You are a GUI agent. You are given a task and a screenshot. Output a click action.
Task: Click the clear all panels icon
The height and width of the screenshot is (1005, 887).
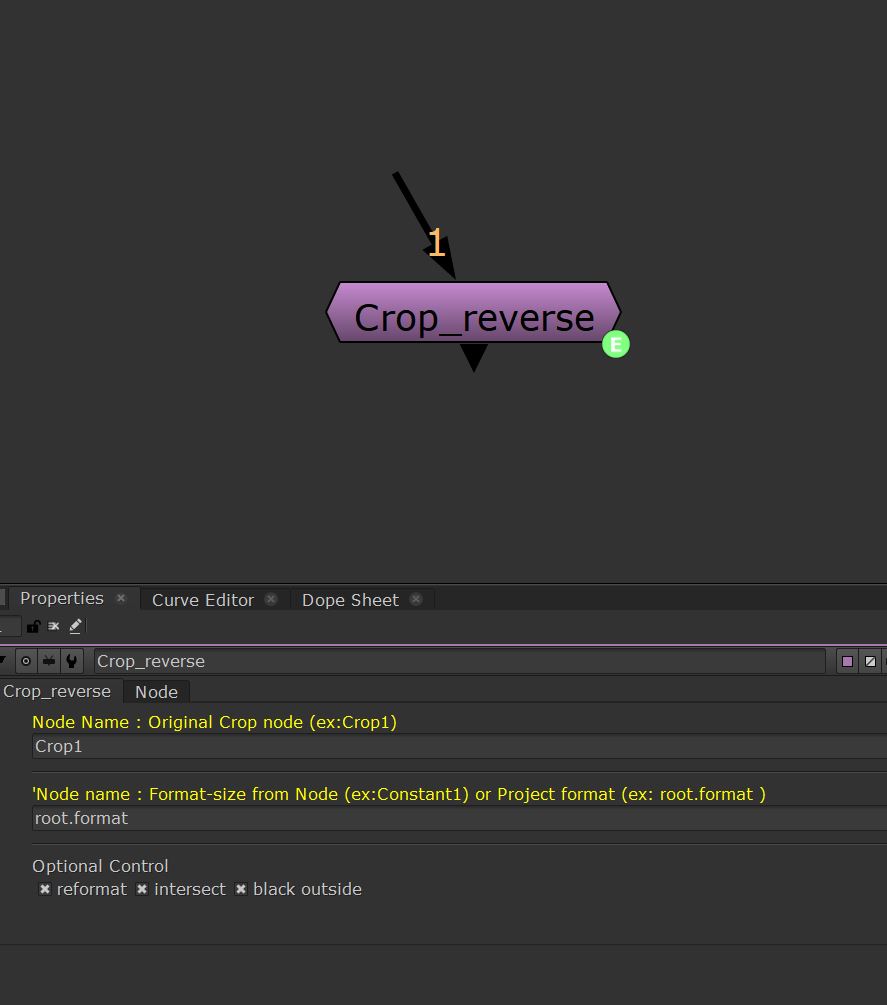(54, 627)
